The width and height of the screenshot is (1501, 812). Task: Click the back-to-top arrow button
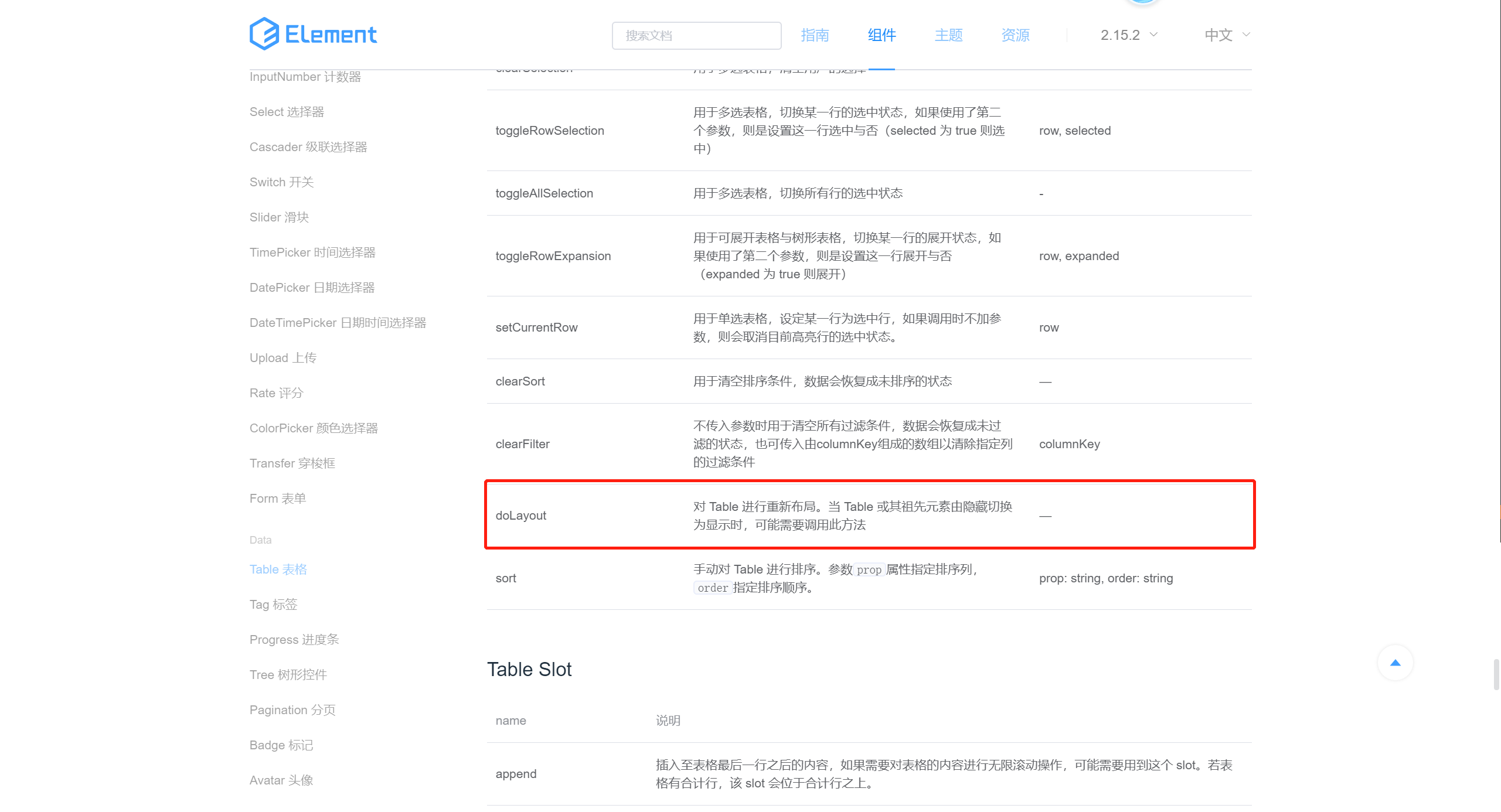click(1396, 663)
